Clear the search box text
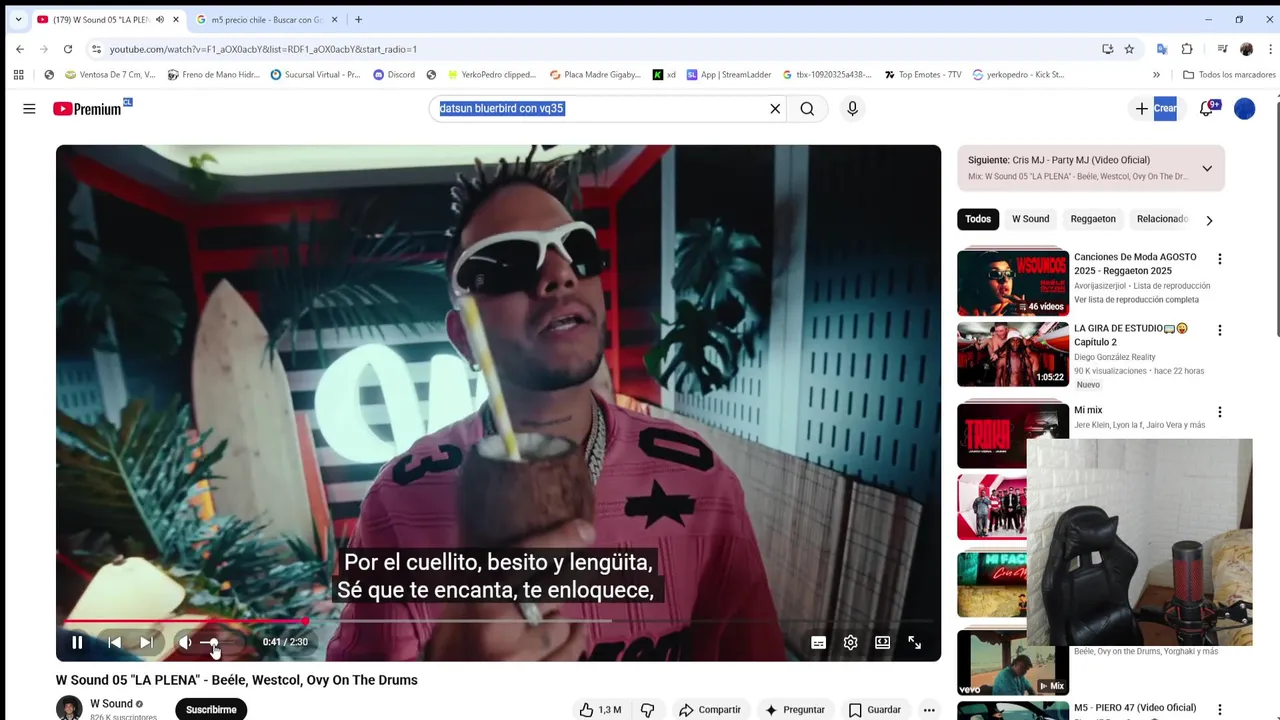This screenshot has height=720, width=1280. [x=775, y=109]
